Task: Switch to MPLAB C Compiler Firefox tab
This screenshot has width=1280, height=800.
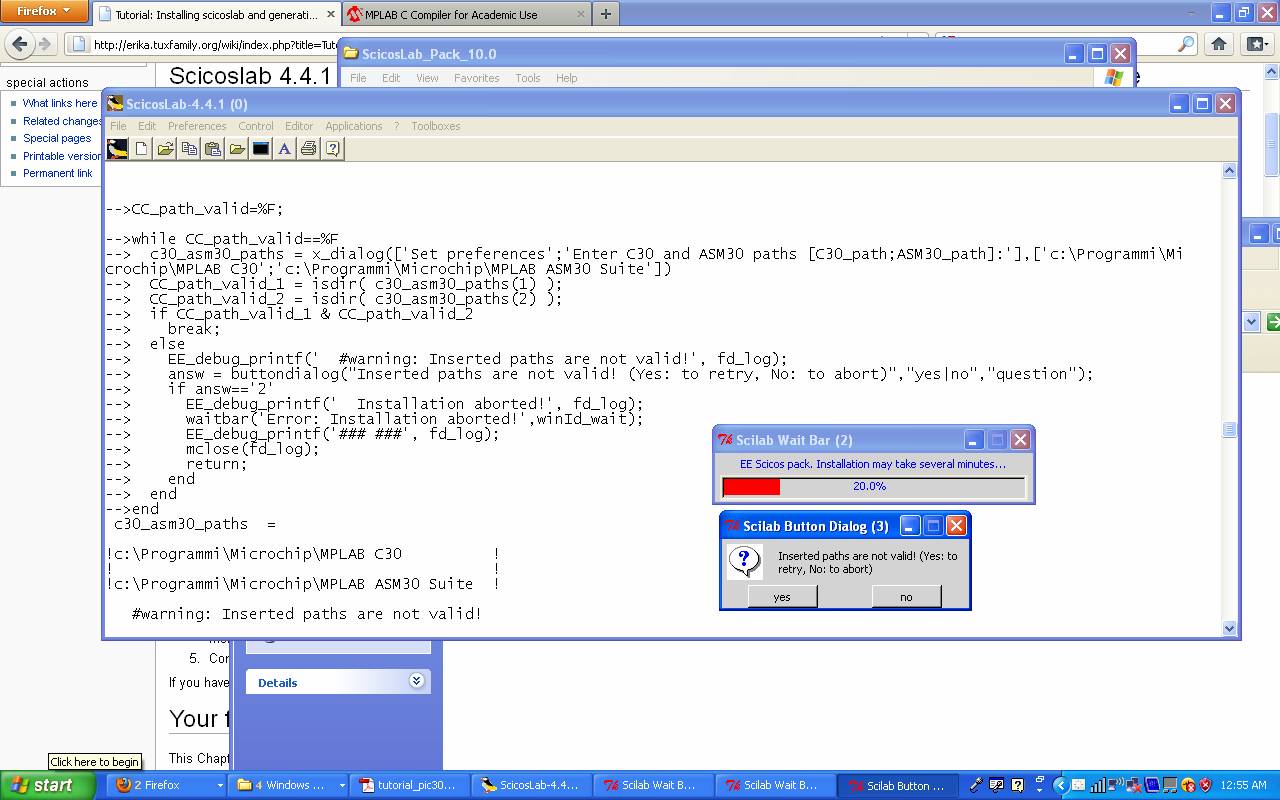Action: point(466,15)
